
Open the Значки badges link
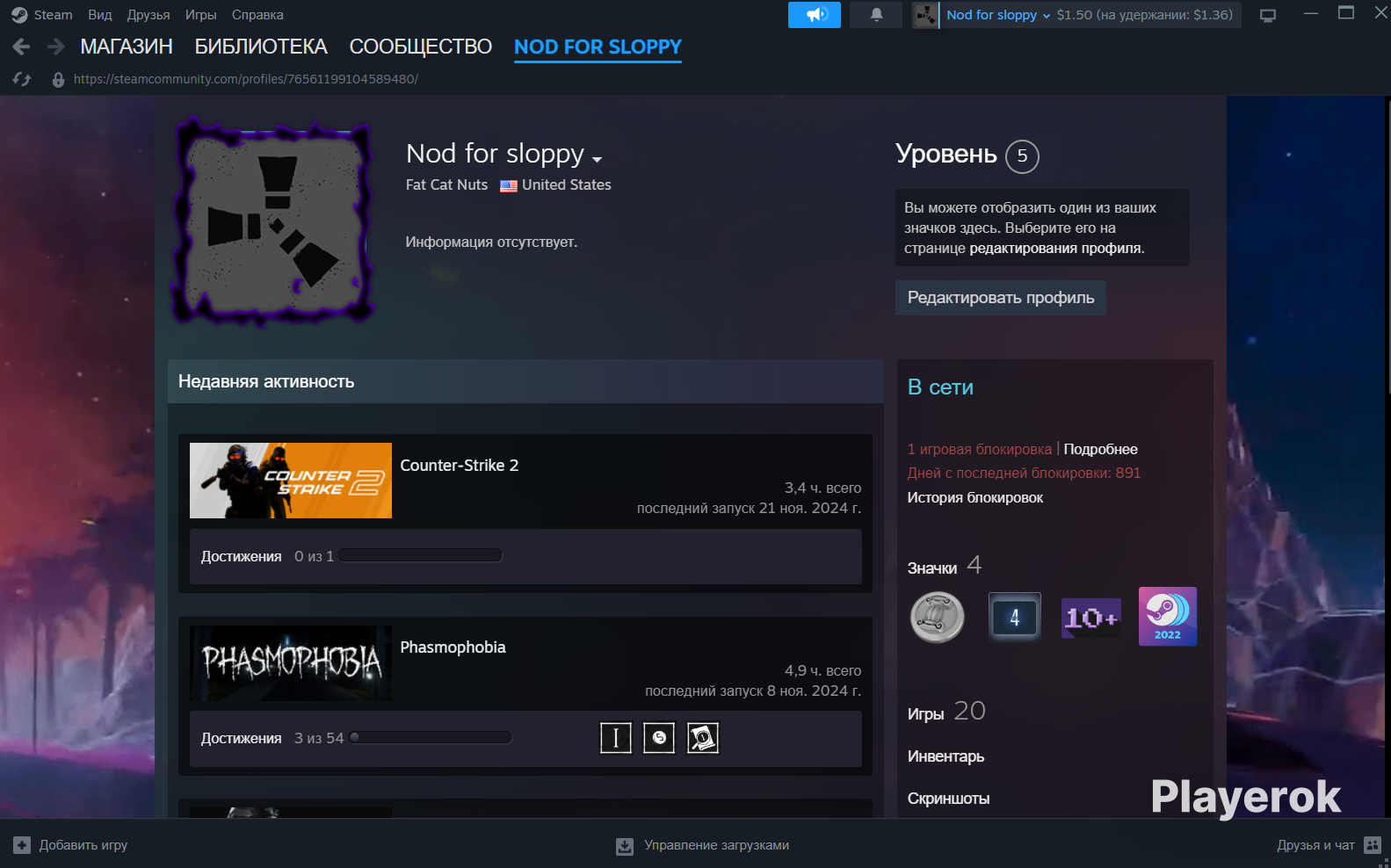click(932, 568)
